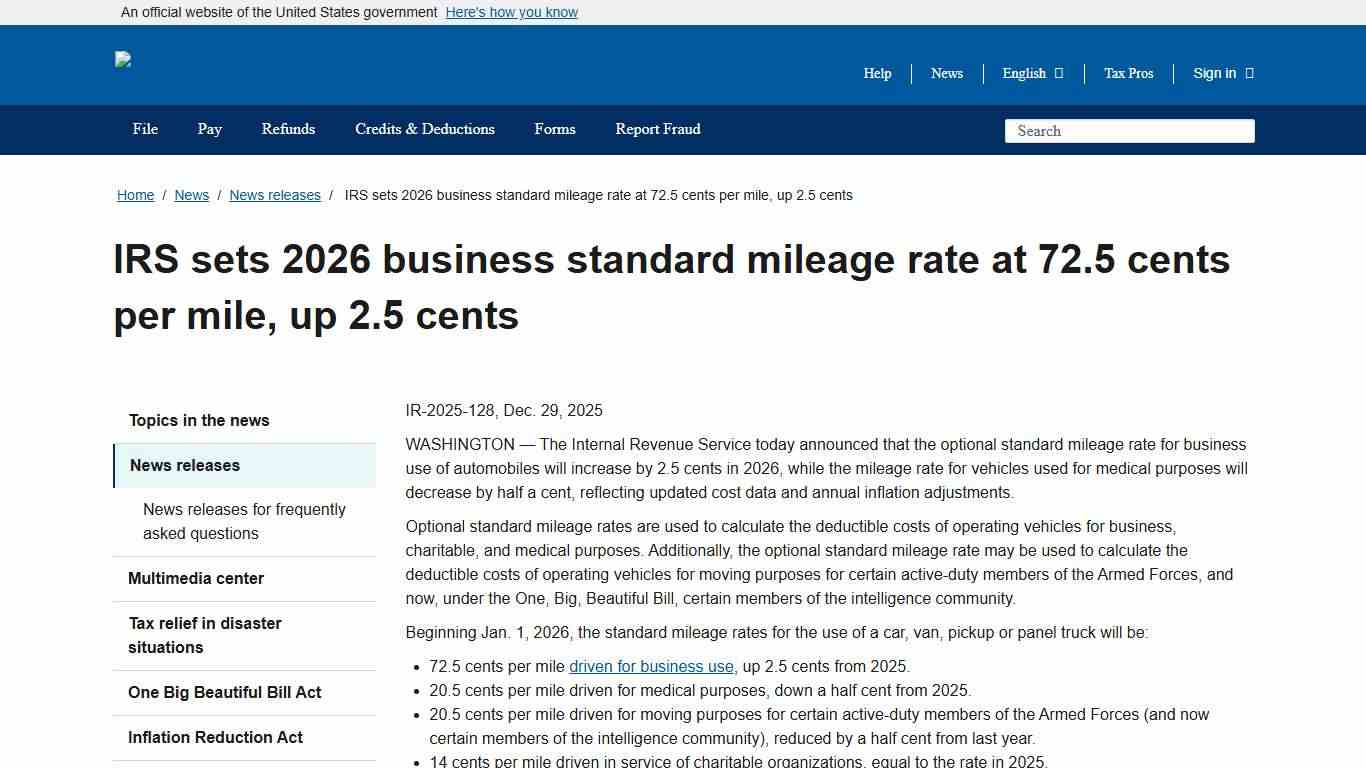The width and height of the screenshot is (1366, 768).
Task: Click One Big Beautiful Bill Act sidebar item
Action: pyautogui.click(x=224, y=692)
